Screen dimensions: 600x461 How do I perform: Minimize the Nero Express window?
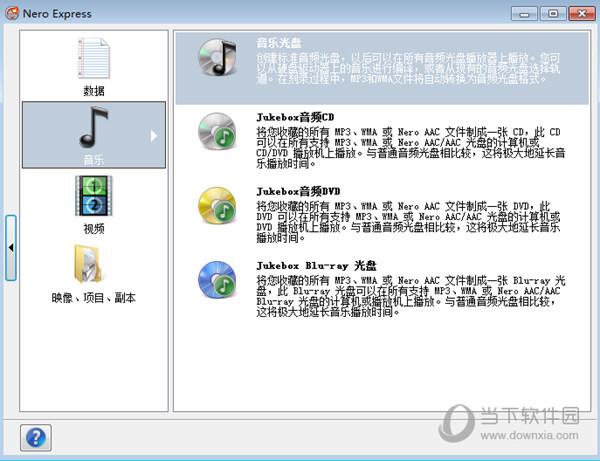(x=522, y=14)
